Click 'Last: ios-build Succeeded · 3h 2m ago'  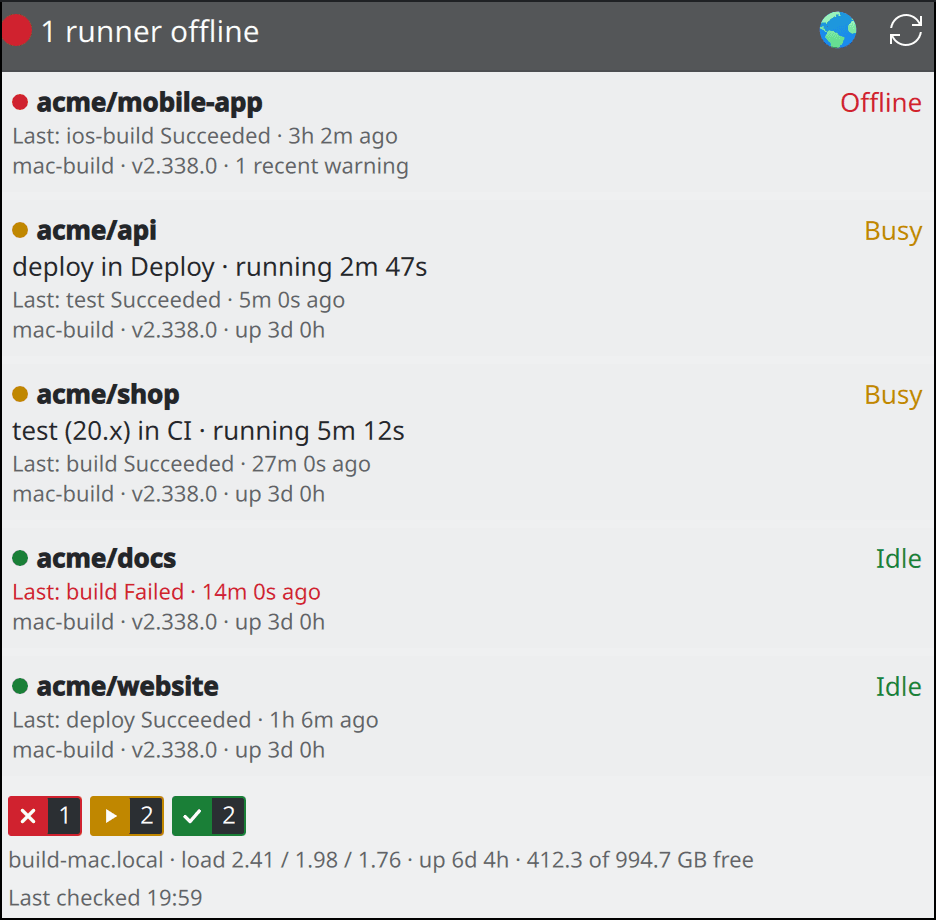[205, 136]
